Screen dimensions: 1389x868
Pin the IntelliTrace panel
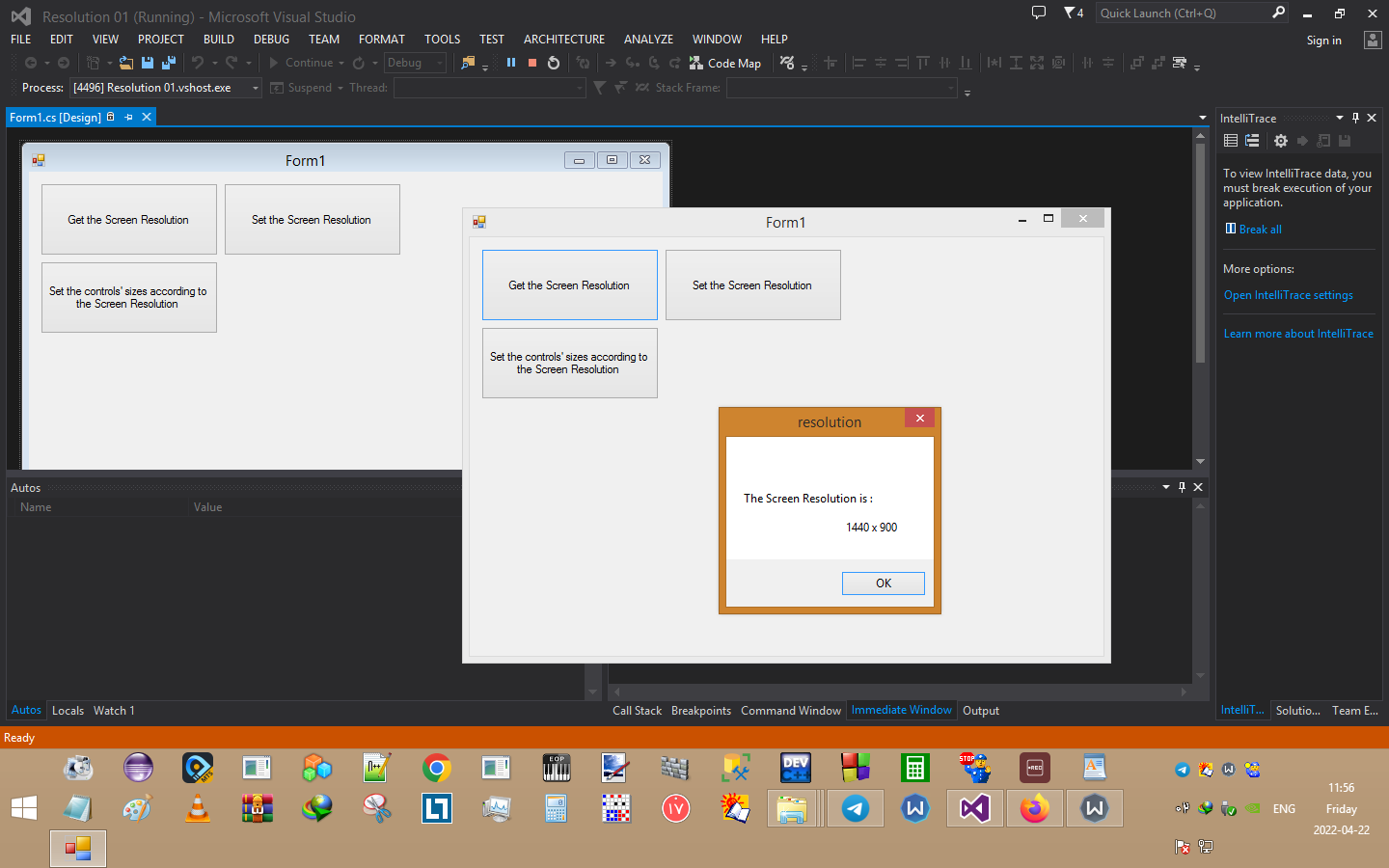(1355, 118)
